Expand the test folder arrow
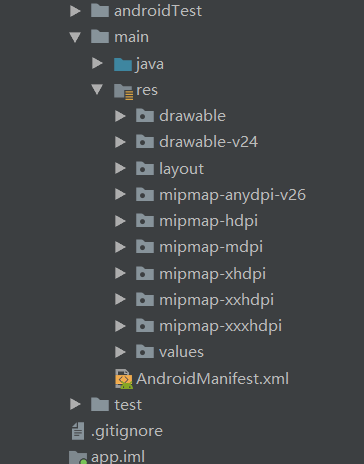 click(76, 404)
